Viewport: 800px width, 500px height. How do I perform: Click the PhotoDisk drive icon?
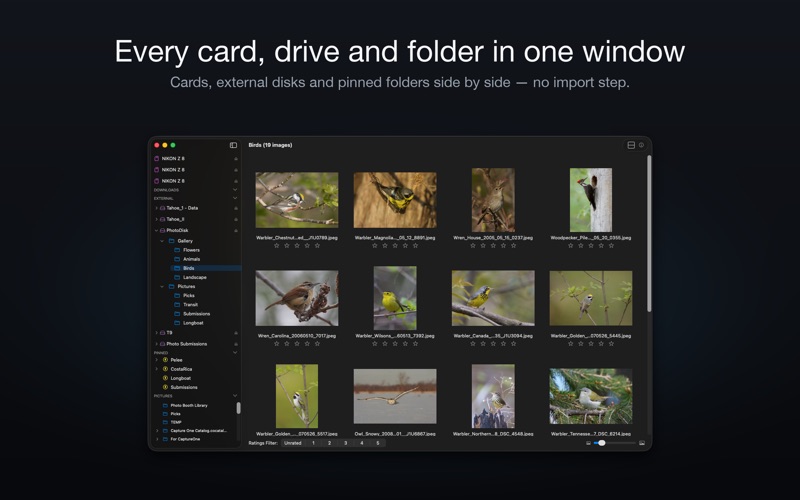click(162, 231)
